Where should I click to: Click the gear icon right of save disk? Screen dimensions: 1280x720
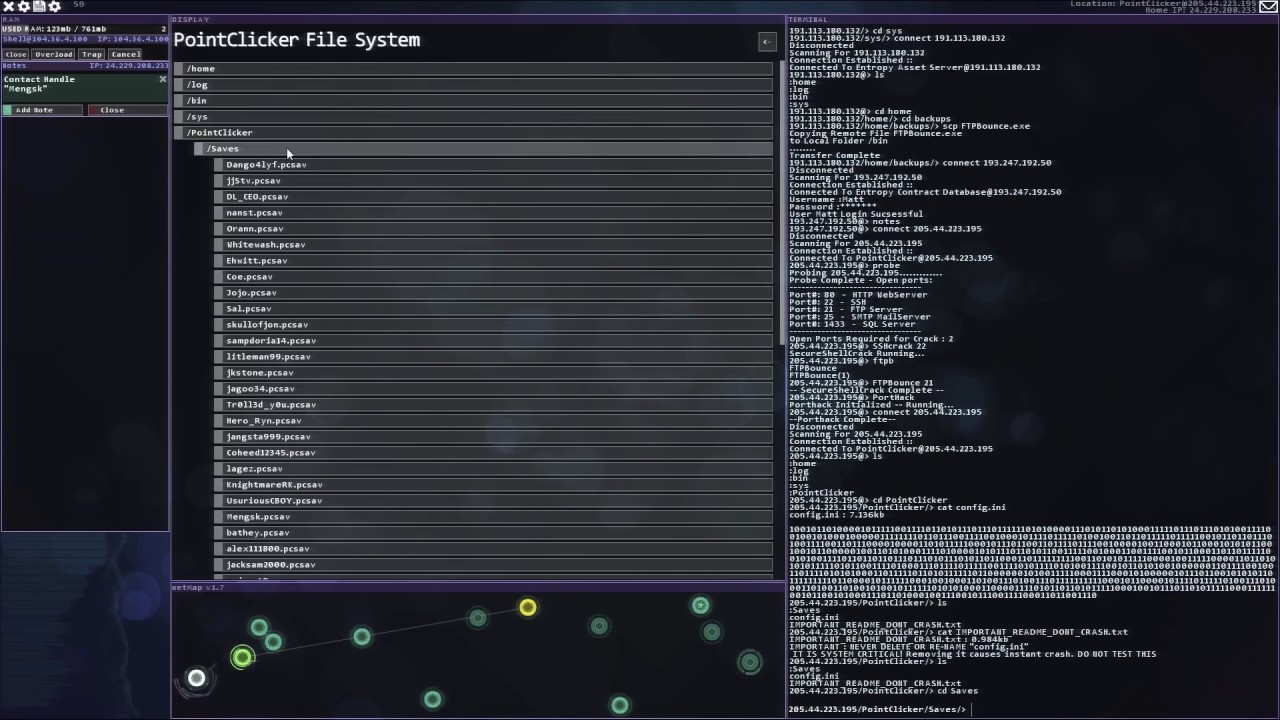point(54,7)
